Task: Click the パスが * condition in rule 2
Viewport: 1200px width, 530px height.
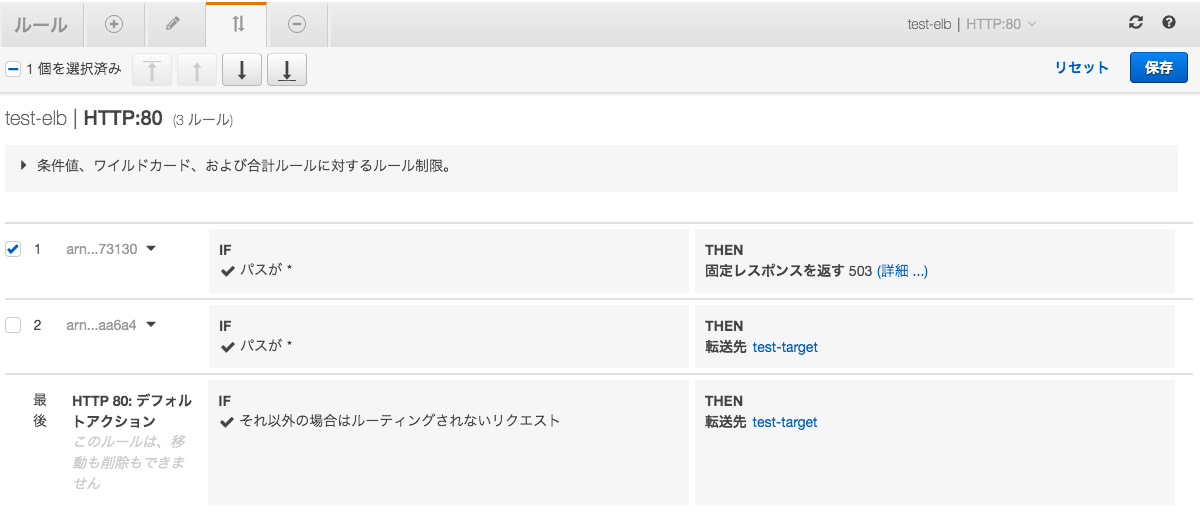Action: [x=265, y=346]
